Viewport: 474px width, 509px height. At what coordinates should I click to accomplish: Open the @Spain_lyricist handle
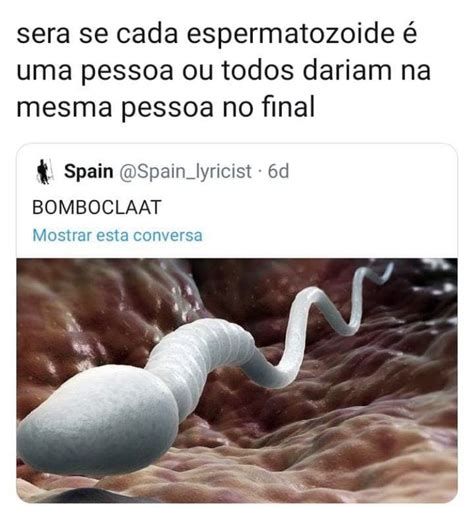[185, 172]
